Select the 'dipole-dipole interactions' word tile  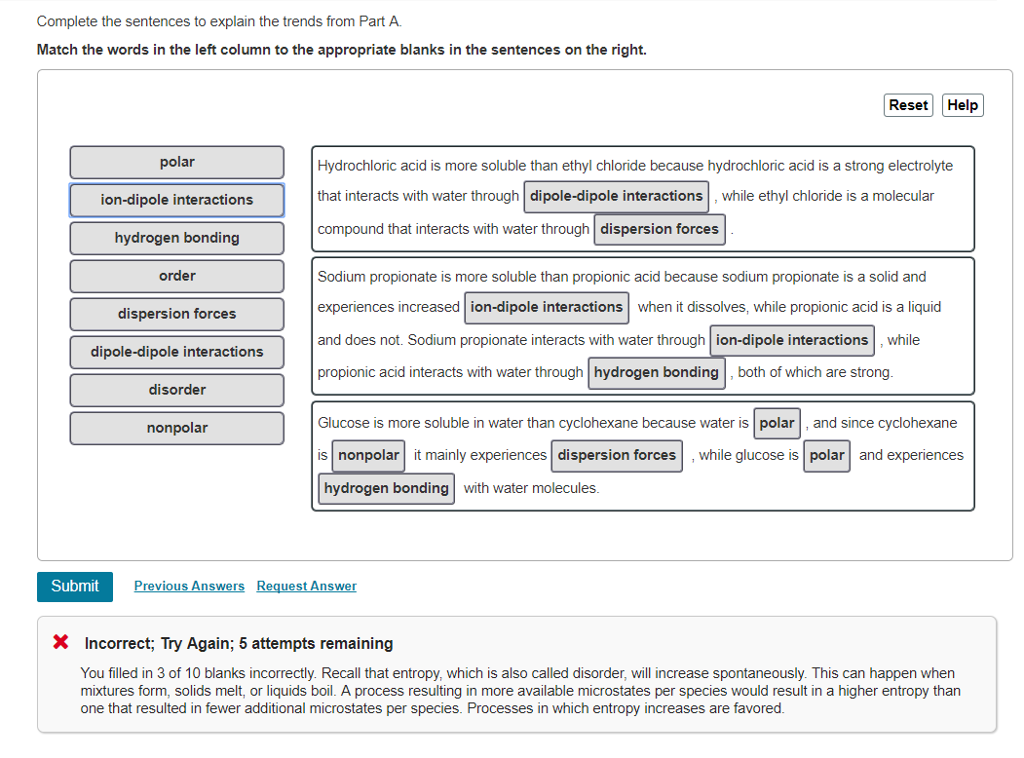click(176, 352)
